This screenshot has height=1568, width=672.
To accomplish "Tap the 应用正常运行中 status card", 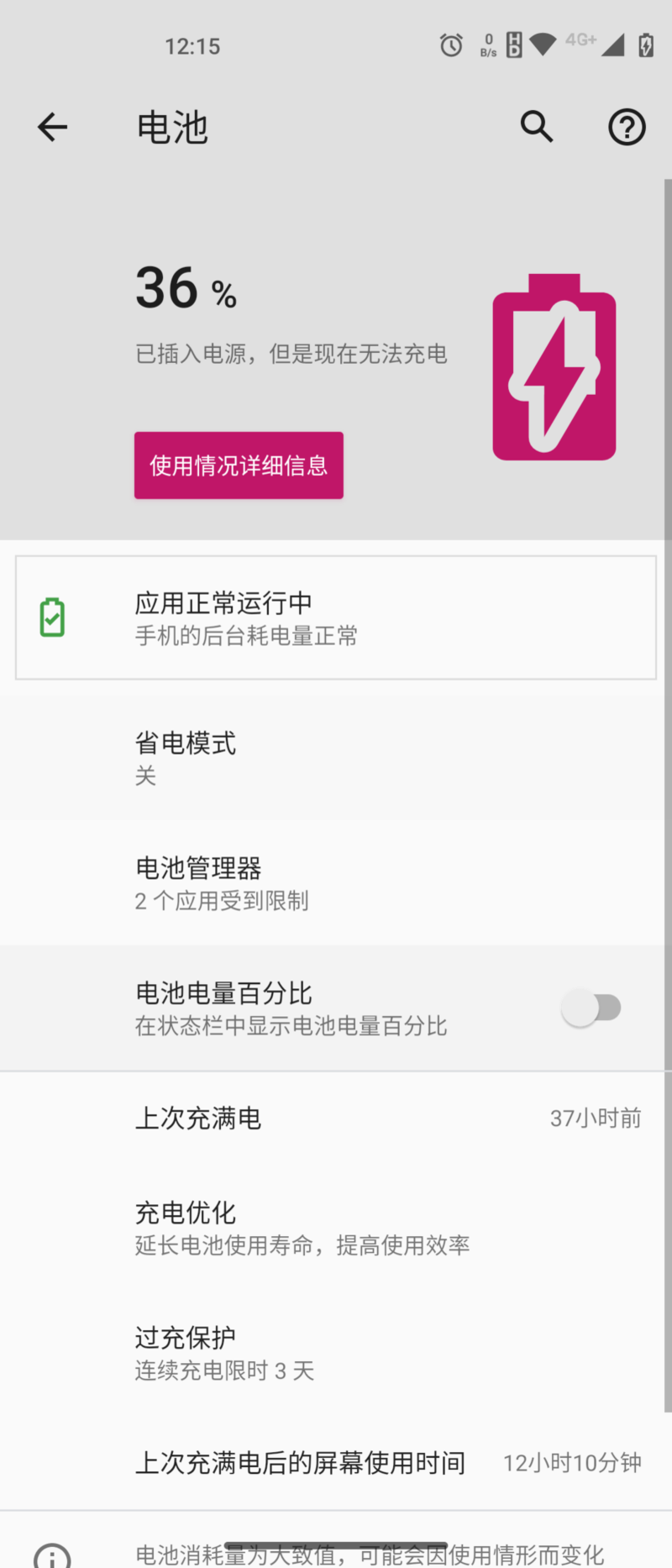I will pos(336,618).
